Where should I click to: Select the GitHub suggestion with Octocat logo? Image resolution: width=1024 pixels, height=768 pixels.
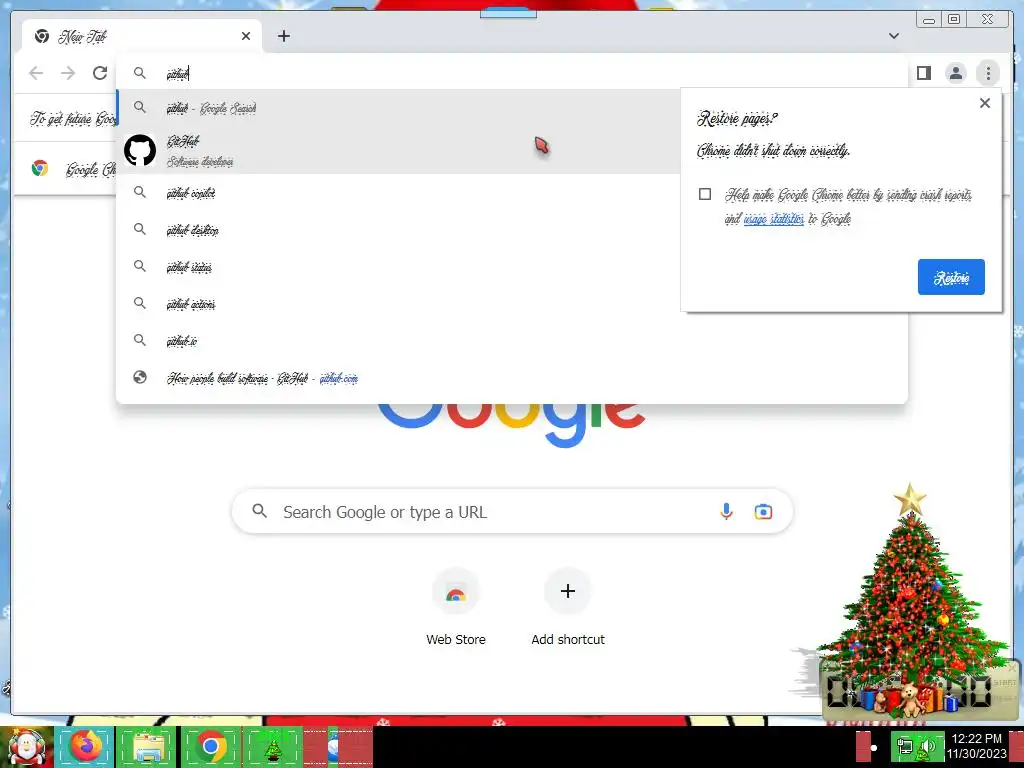click(398, 151)
